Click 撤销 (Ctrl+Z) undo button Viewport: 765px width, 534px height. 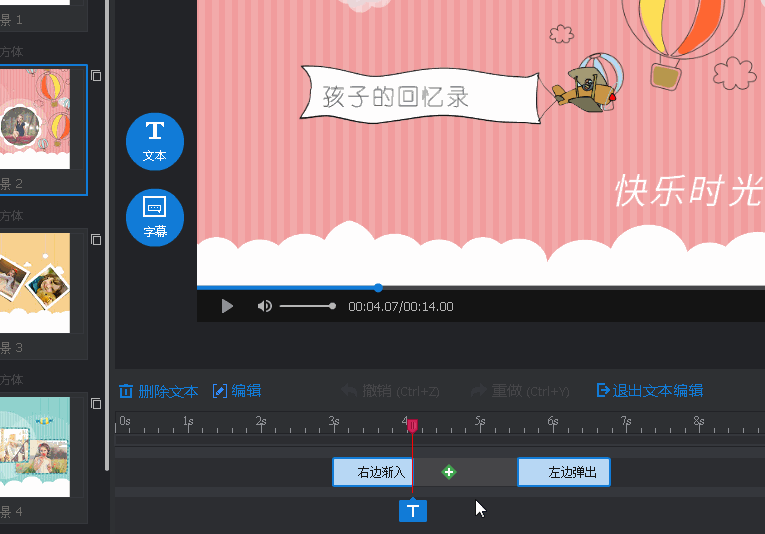point(390,391)
